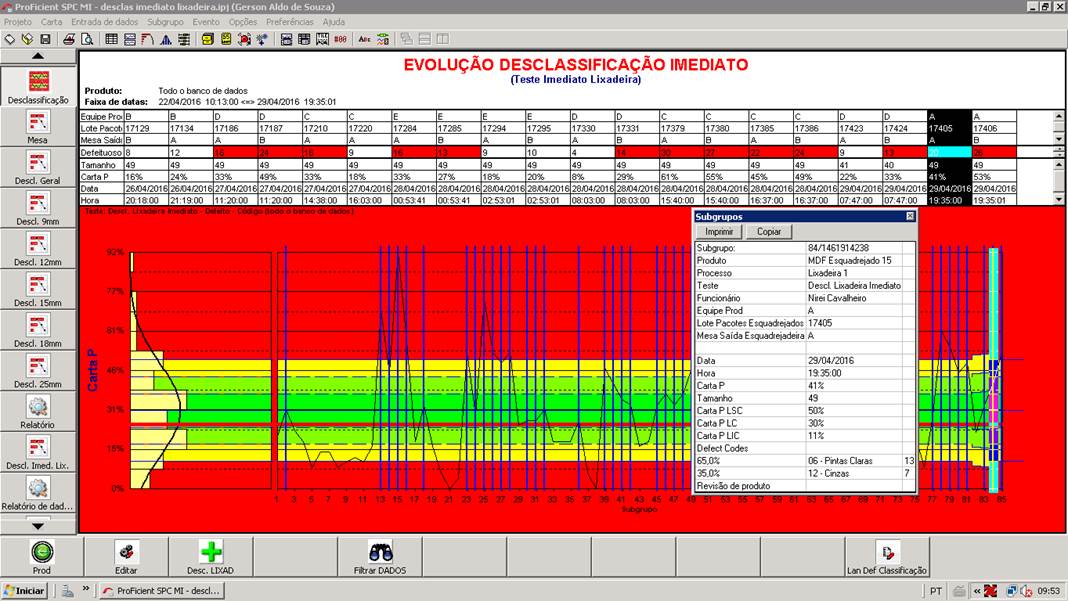Click the Abc text label toolbar icon
The height and width of the screenshot is (601, 1068).
[x=364, y=40]
